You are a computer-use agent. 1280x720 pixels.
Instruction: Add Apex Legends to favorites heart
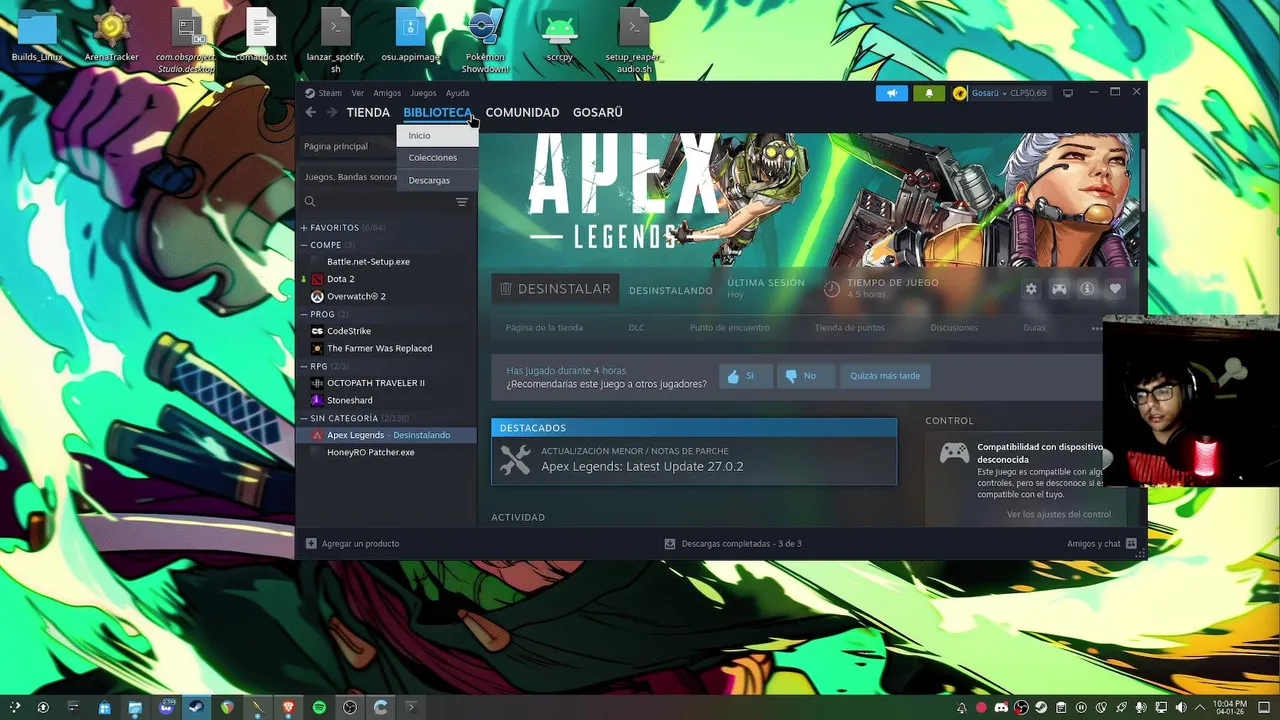click(1115, 289)
